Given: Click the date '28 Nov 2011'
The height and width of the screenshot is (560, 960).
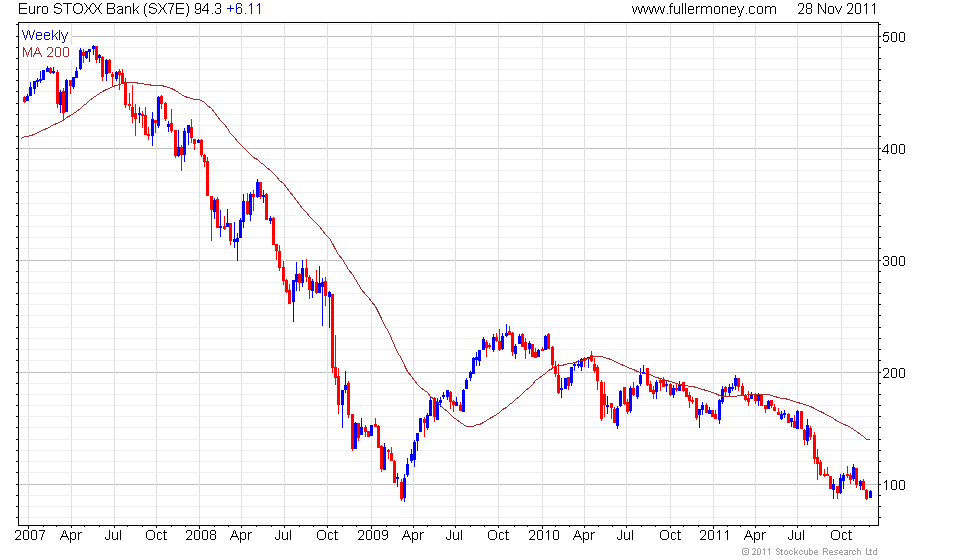Looking at the screenshot, I should pos(837,9).
